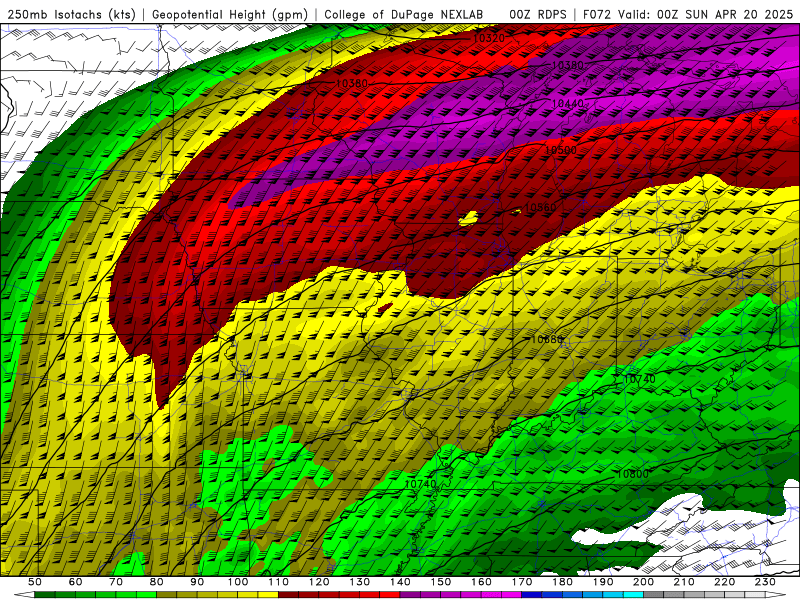
Task: Click the 10380 label inside the red band
Action: [x=352, y=83]
